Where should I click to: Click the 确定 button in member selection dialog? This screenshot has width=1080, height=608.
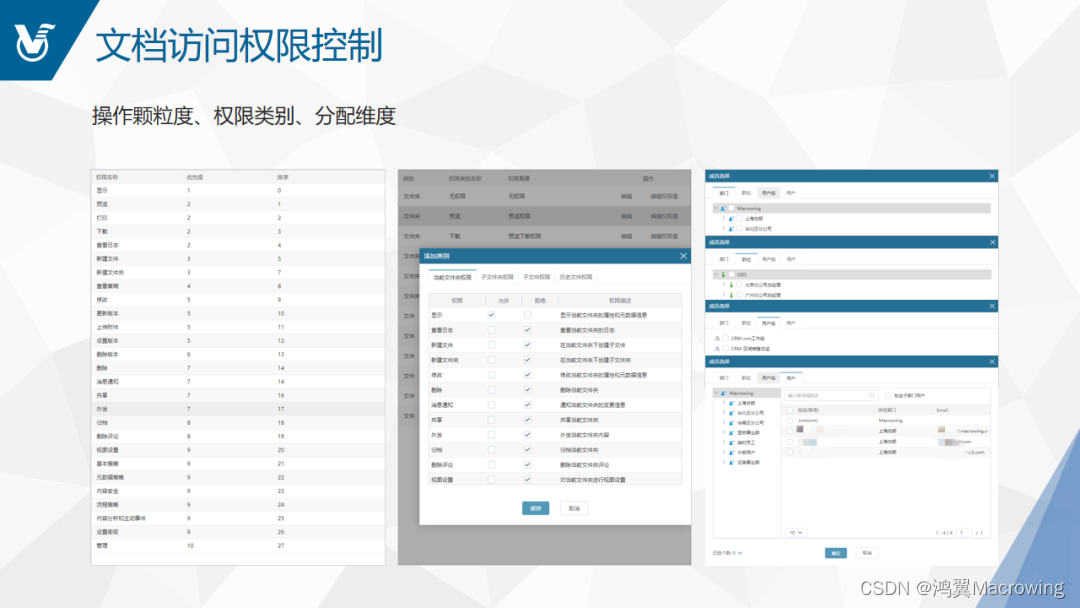(835, 553)
